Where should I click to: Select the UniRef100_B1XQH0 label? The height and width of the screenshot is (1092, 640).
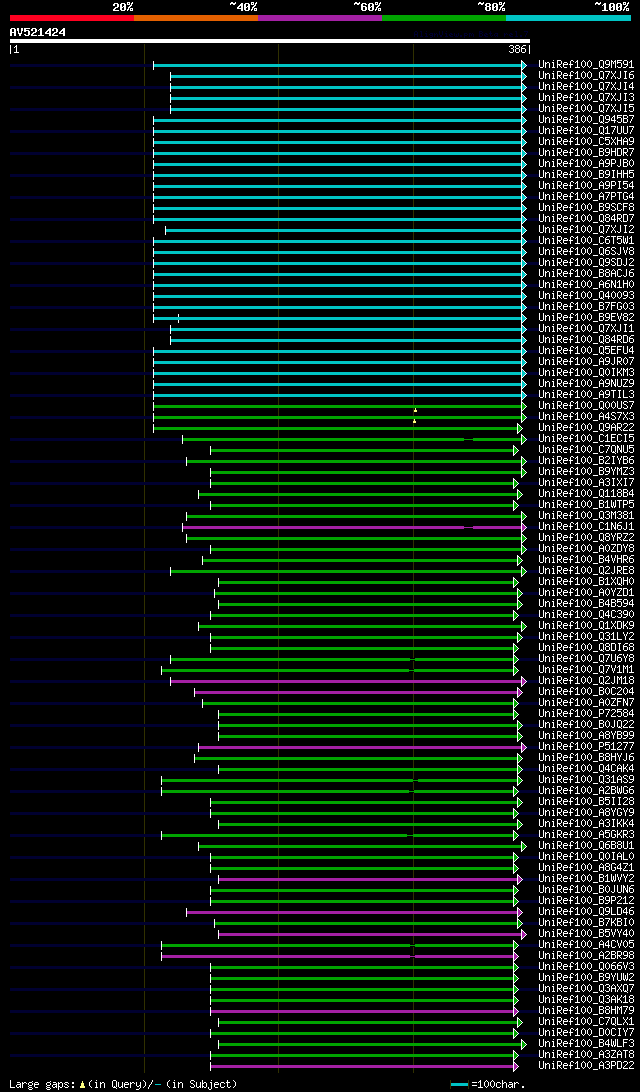pos(586,582)
